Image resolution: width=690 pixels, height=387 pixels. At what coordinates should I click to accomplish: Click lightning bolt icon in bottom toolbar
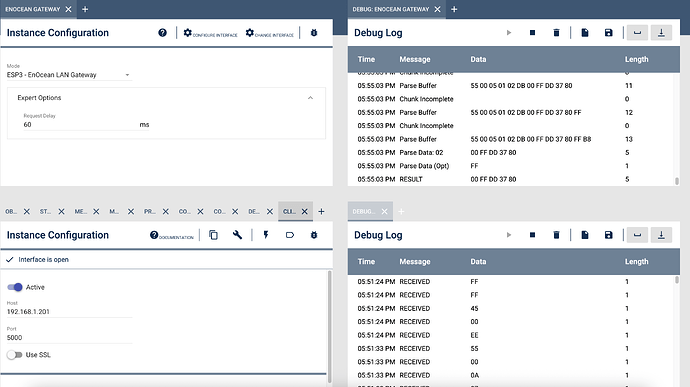tap(266, 235)
